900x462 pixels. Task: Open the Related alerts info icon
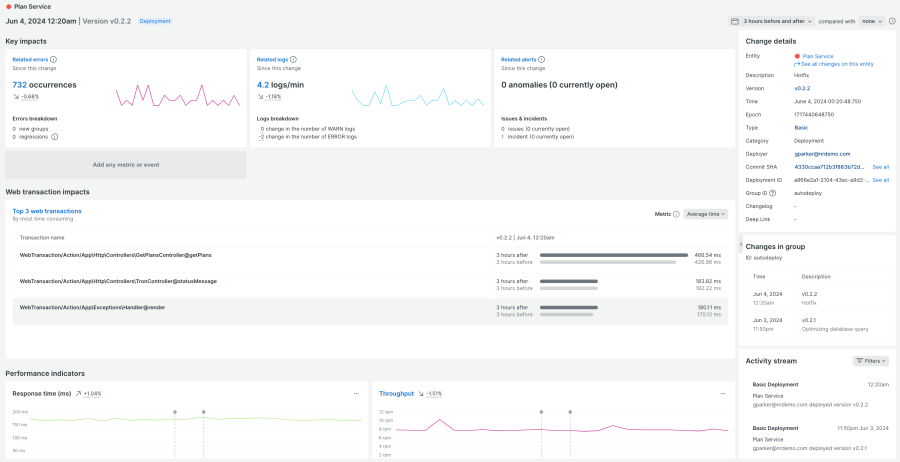[x=540, y=60]
